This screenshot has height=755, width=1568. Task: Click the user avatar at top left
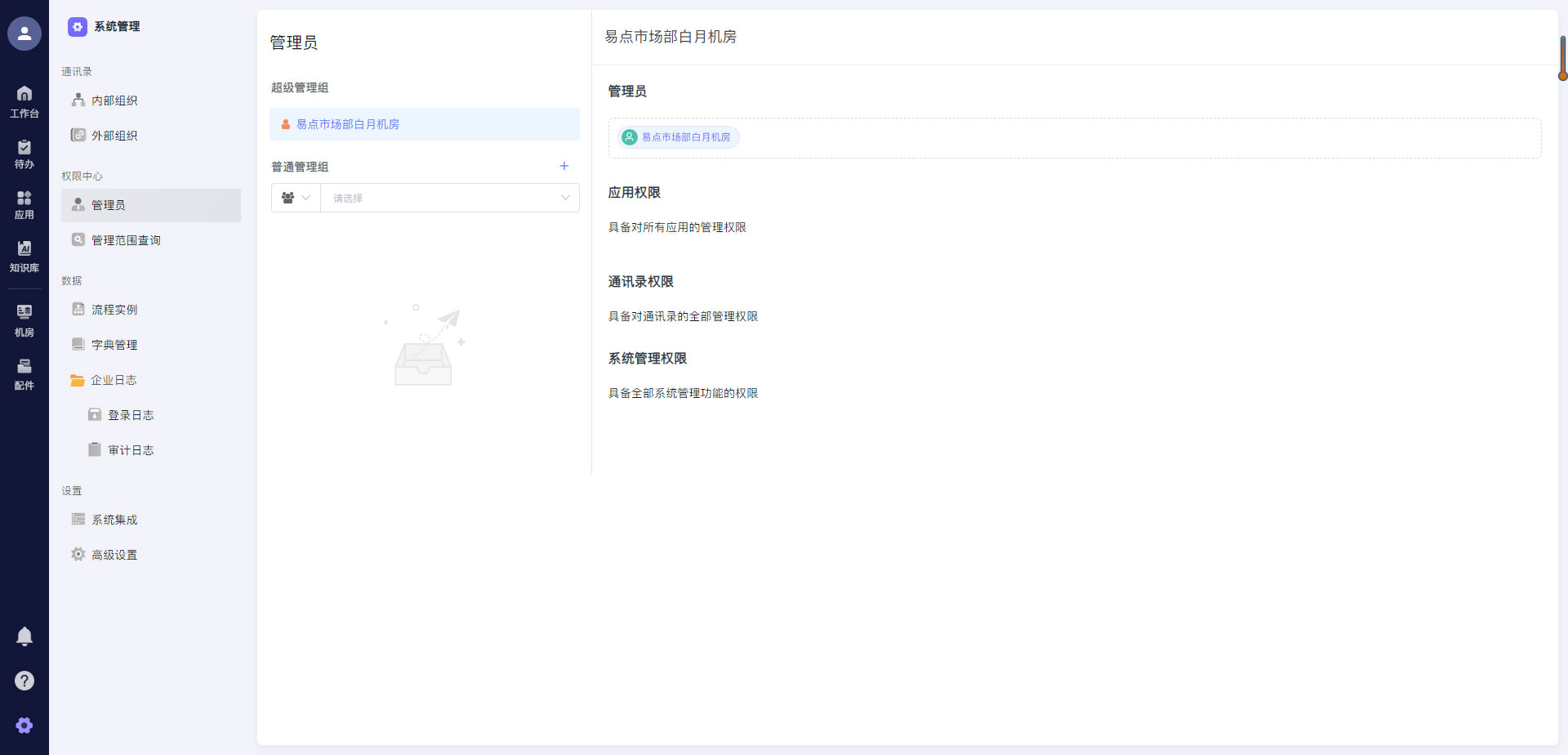pyautogui.click(x=24, y=34)
